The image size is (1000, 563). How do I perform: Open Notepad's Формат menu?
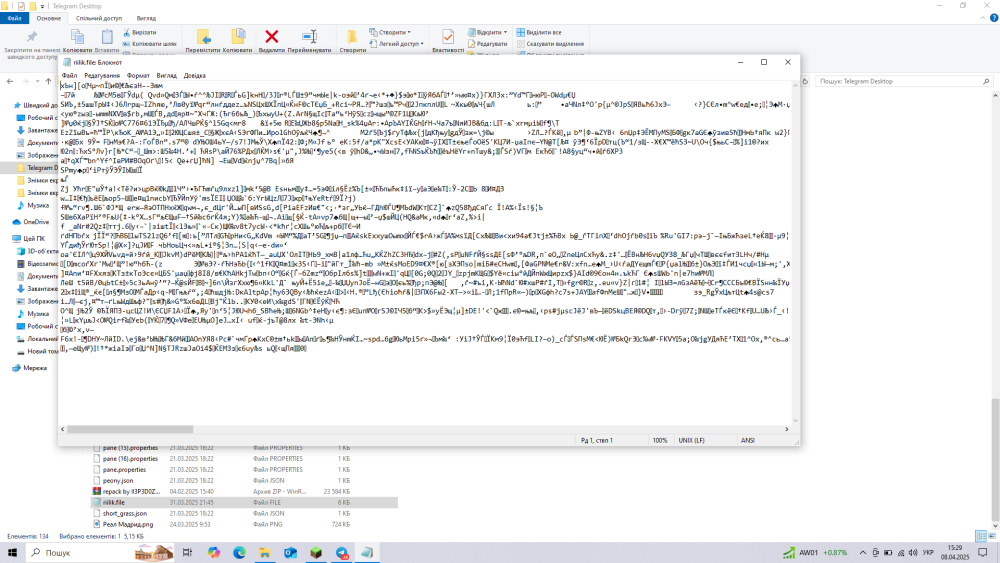tap(138, 75)
